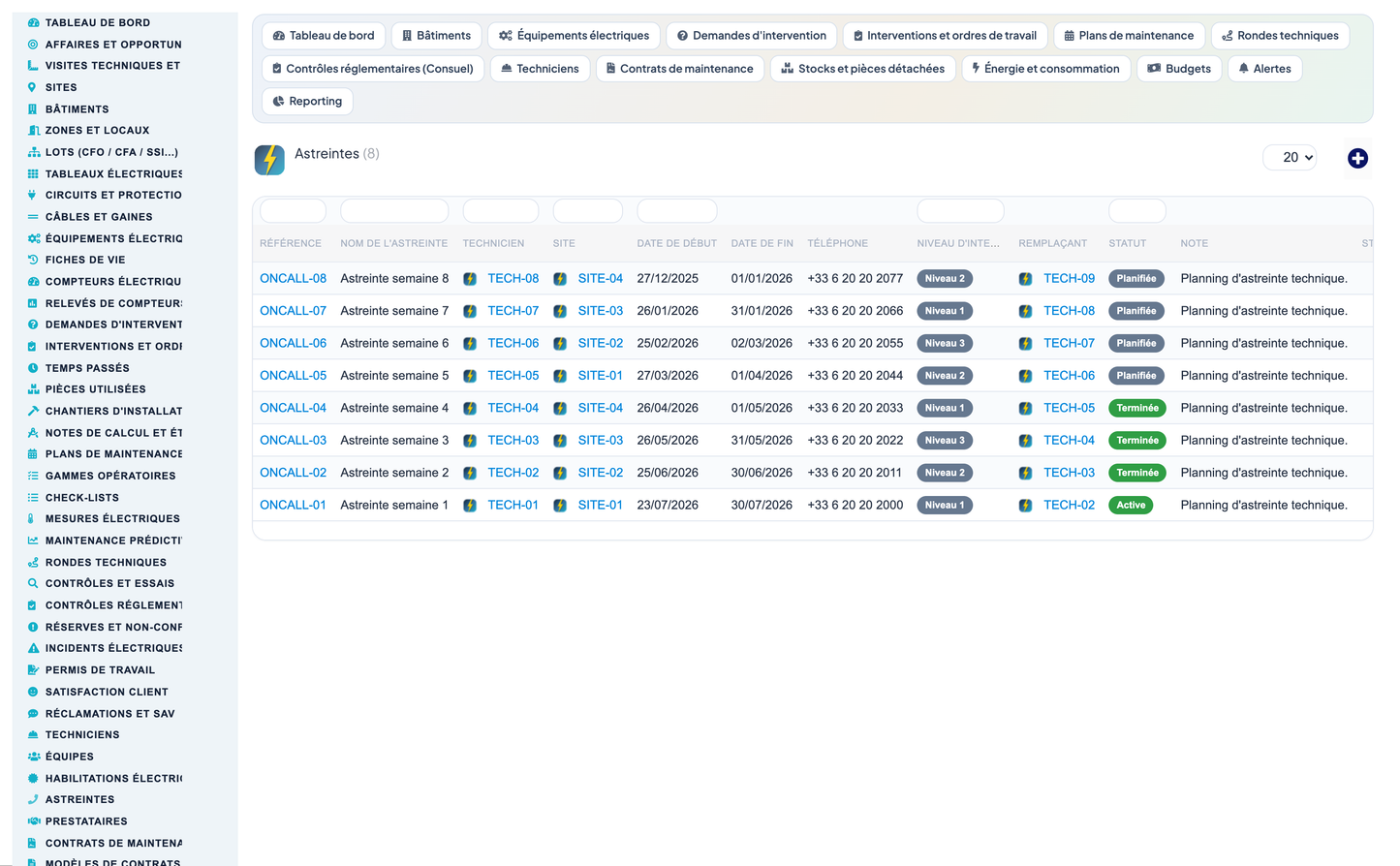The width and height of the screenshot is (1400, 866).
Task: Click the blue plus add-record icon
Action: (x=1357, y=158)
